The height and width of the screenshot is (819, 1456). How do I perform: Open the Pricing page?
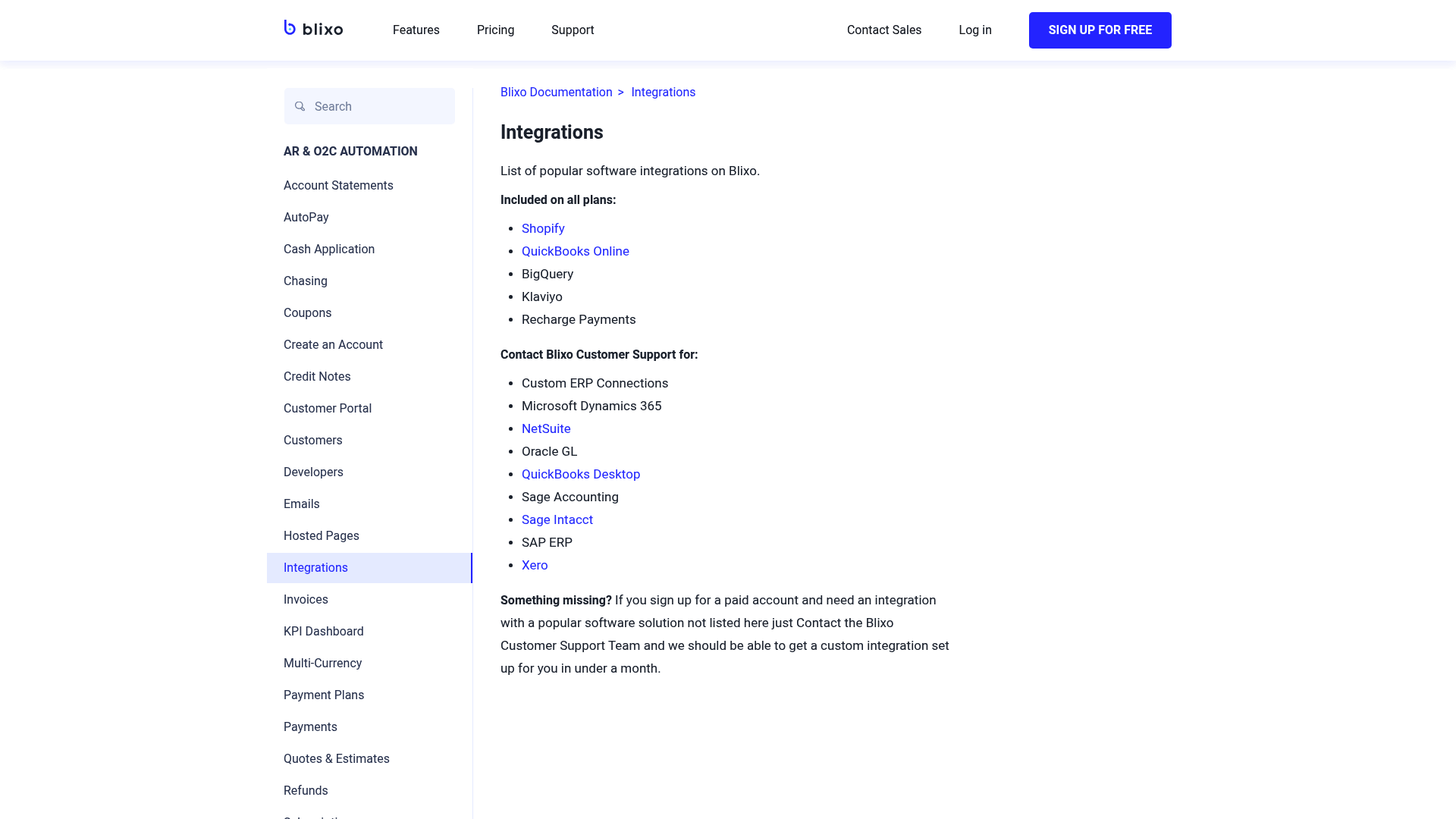tap(495, 30)
